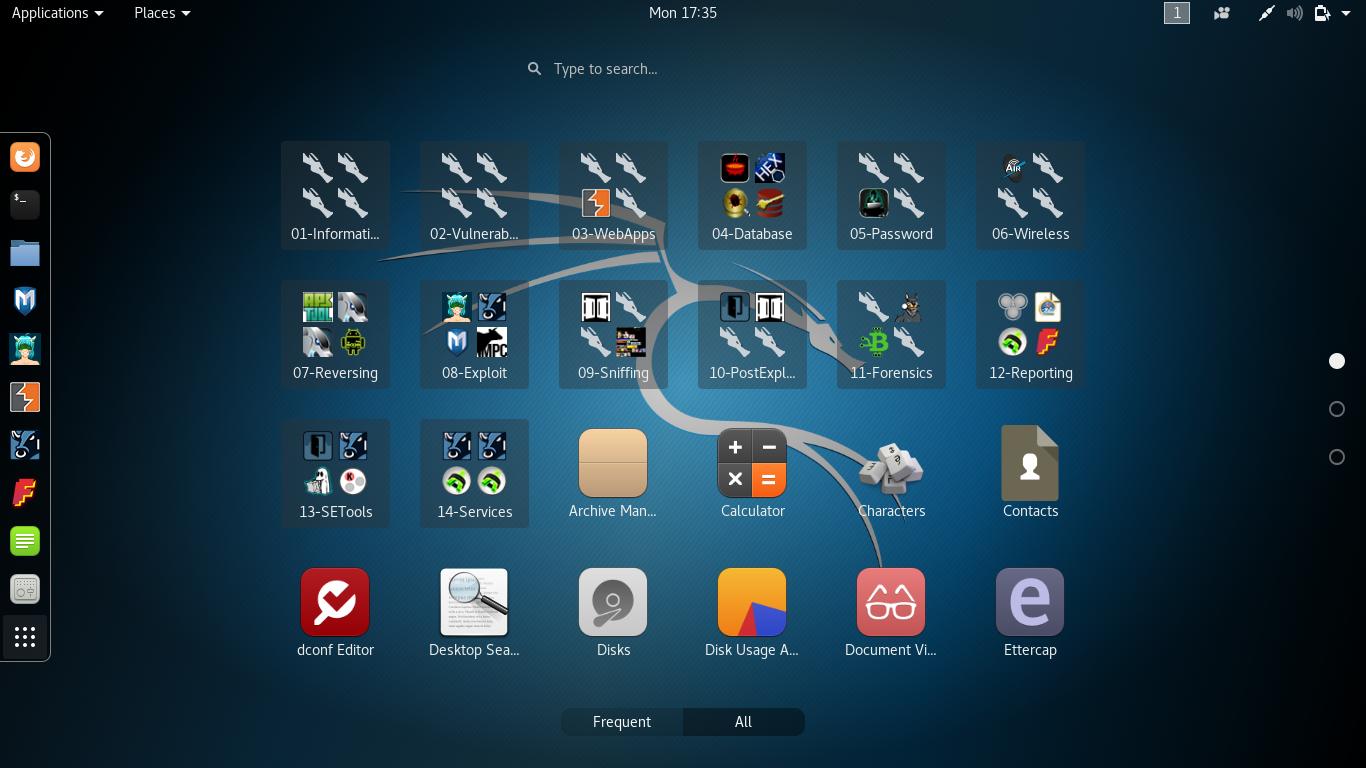Open the volume indicator in top bar
The width and height of the screenshot is (1366, 768).
click(x=1295, y=13)
